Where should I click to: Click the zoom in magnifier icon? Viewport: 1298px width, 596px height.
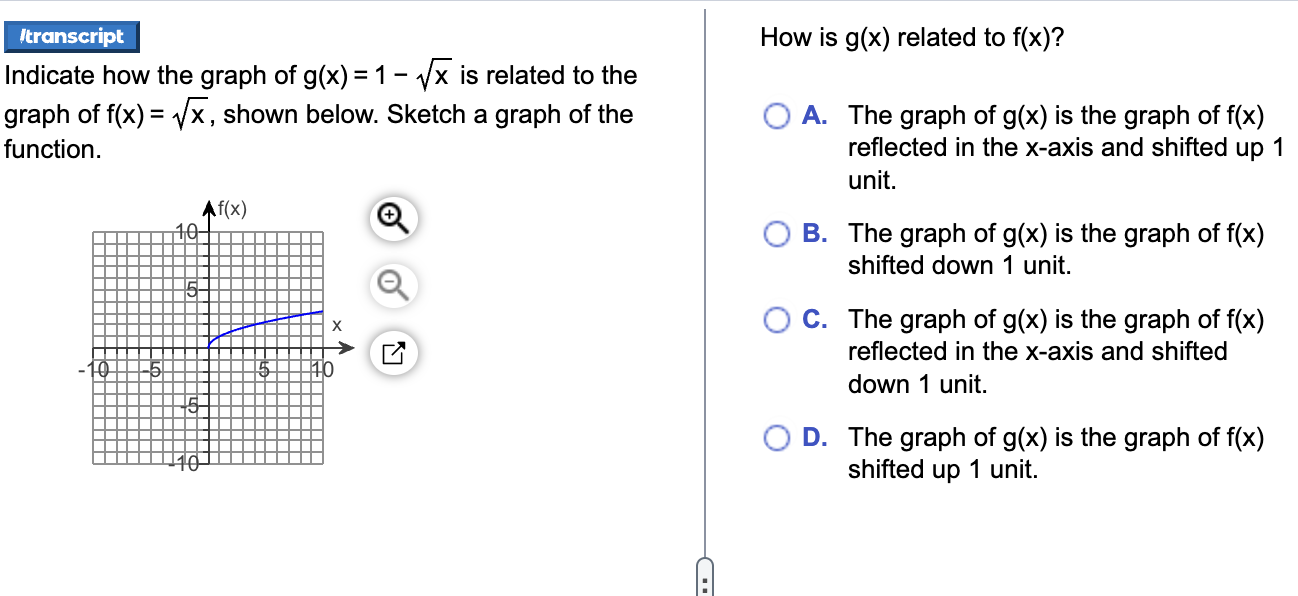tap(393, 220)
